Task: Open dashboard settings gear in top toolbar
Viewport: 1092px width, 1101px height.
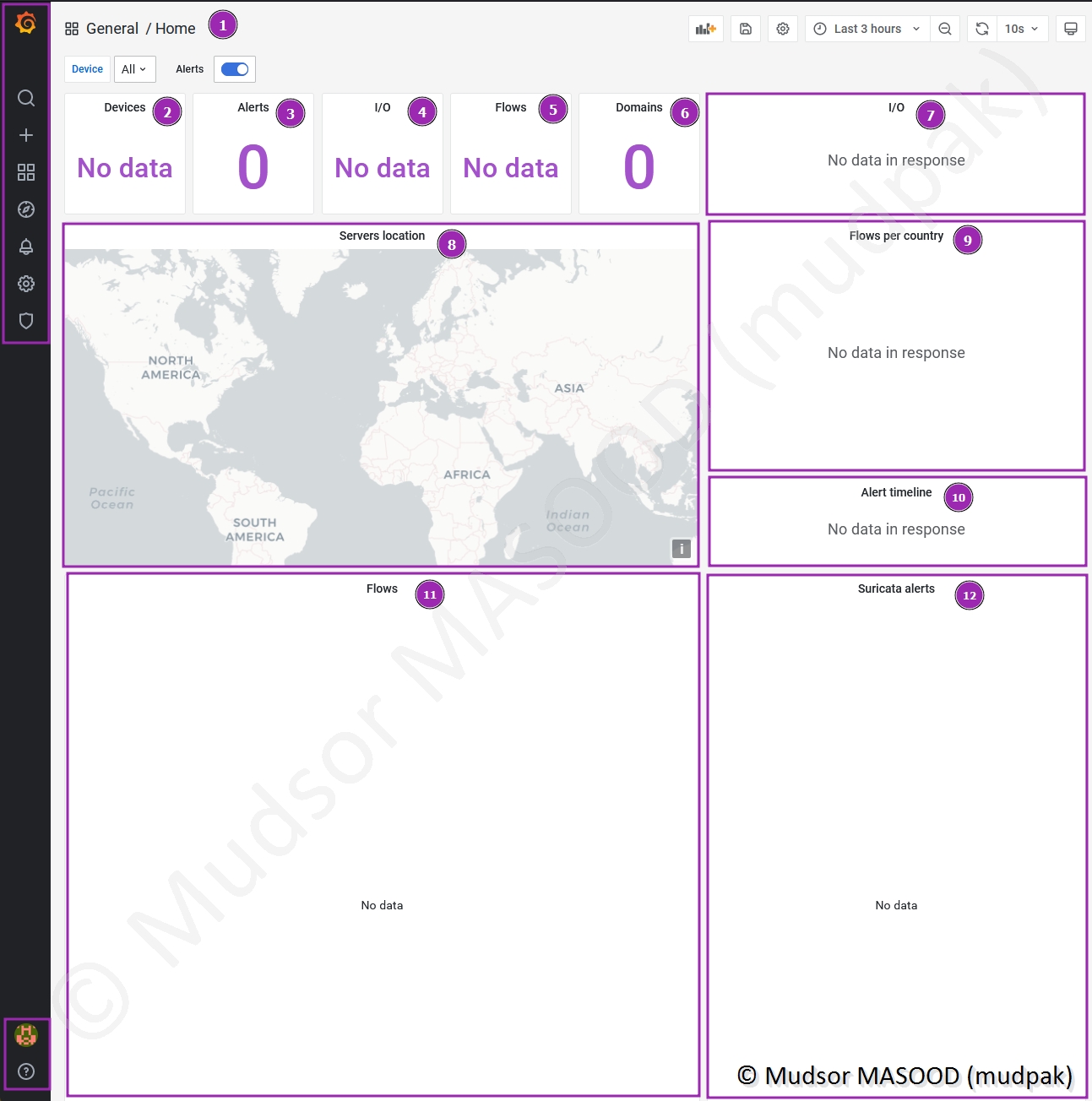Action: pyautogui.click(x=783, y=29)
